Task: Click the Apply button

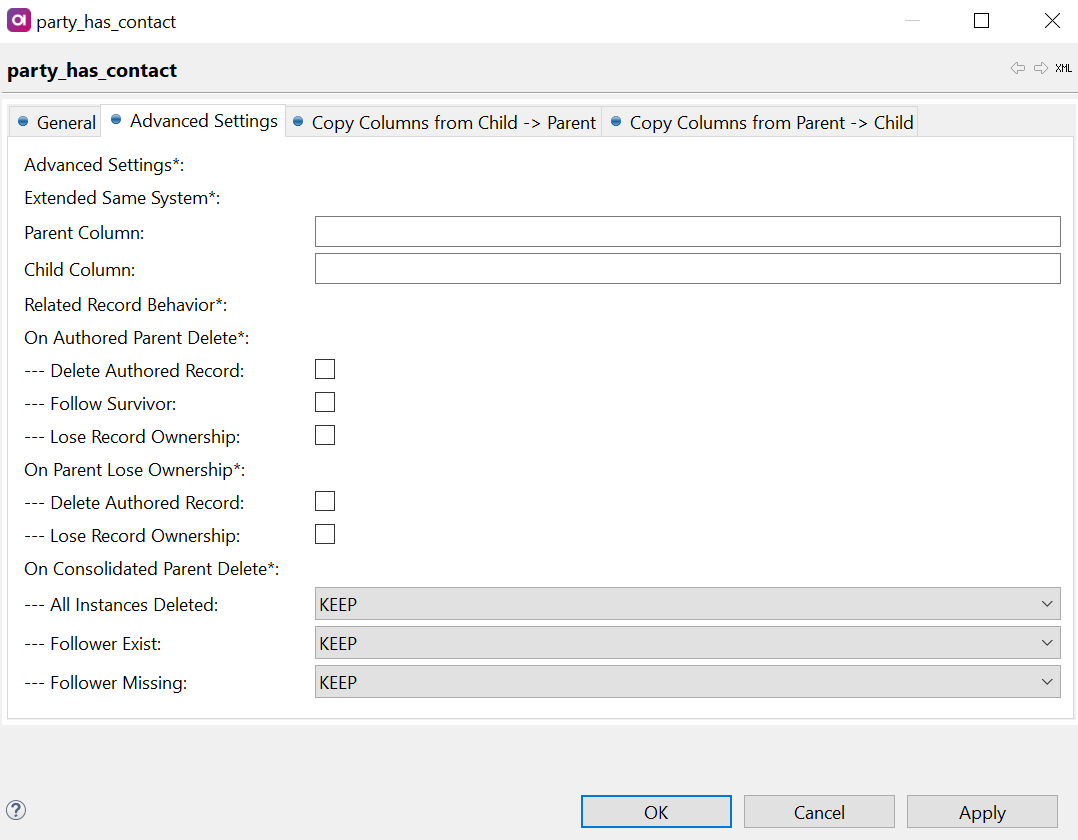Action: coord(982,811)
